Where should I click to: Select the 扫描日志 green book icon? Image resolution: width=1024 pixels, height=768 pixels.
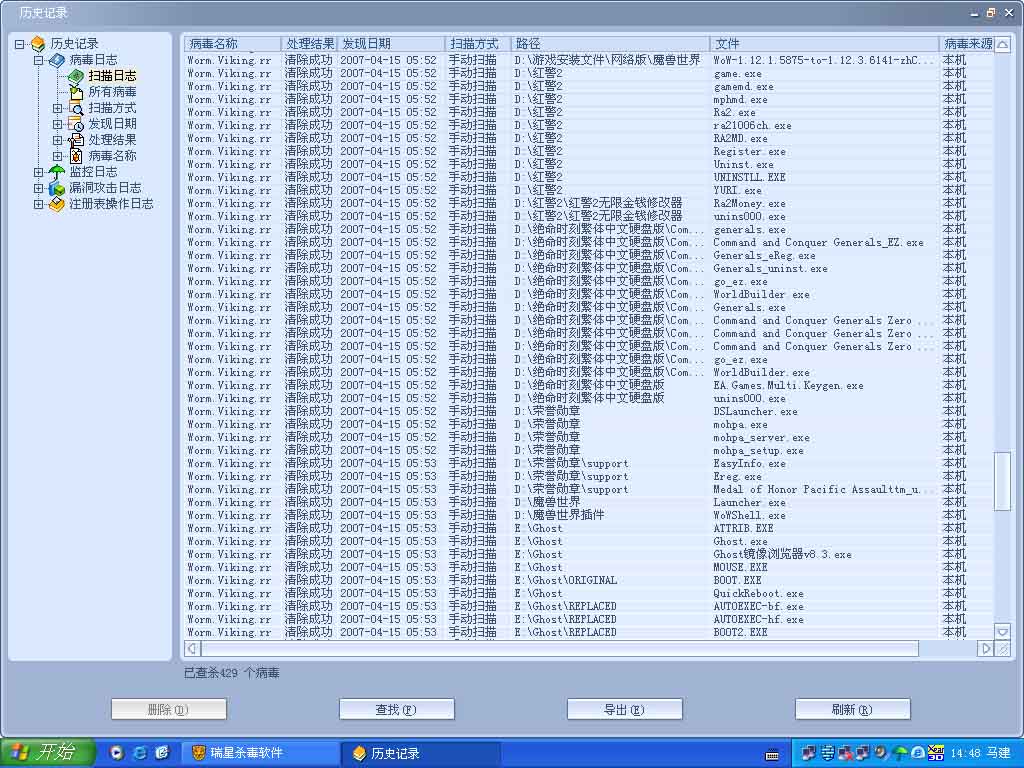[x=76, y=76]
